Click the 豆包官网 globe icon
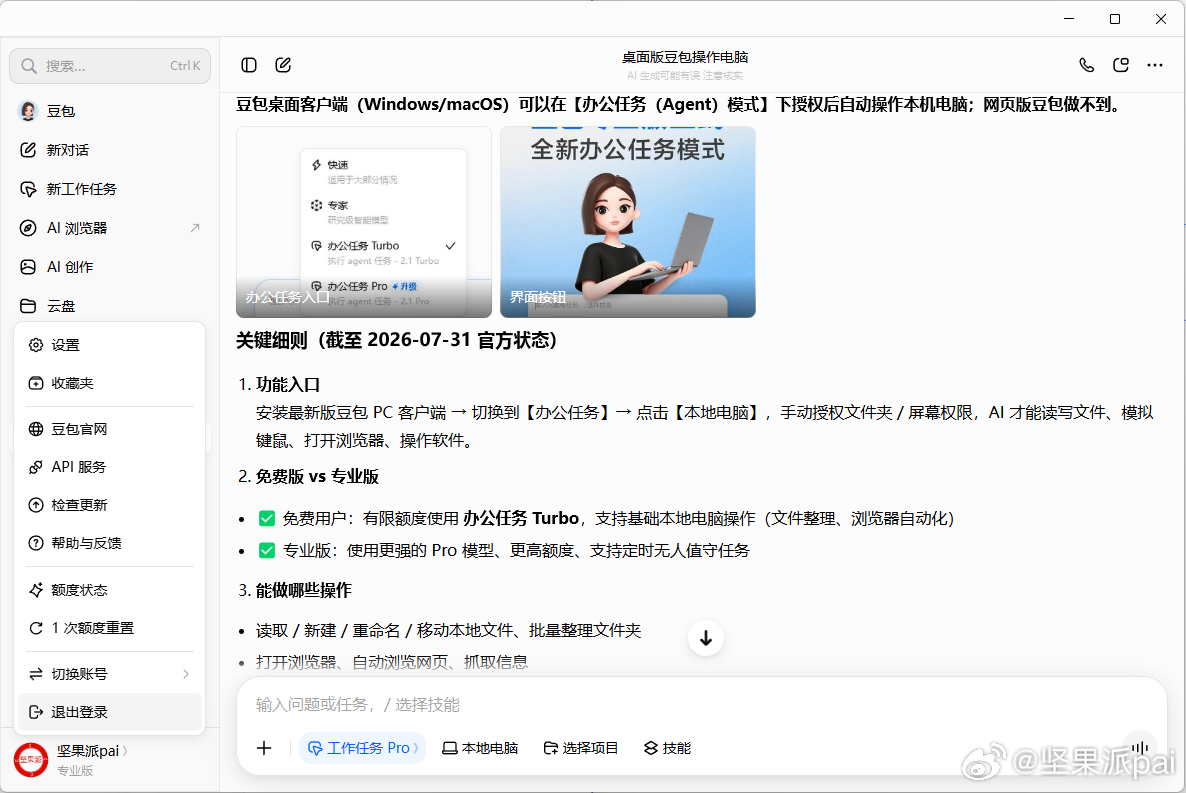The image size is (1186, 793). 36,429
